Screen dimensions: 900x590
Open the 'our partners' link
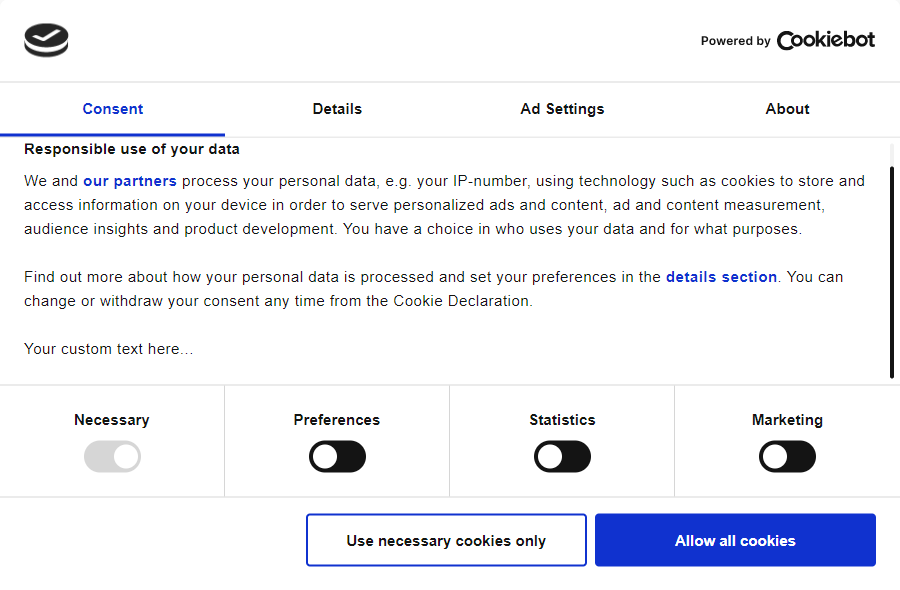(x=130, y=181)
